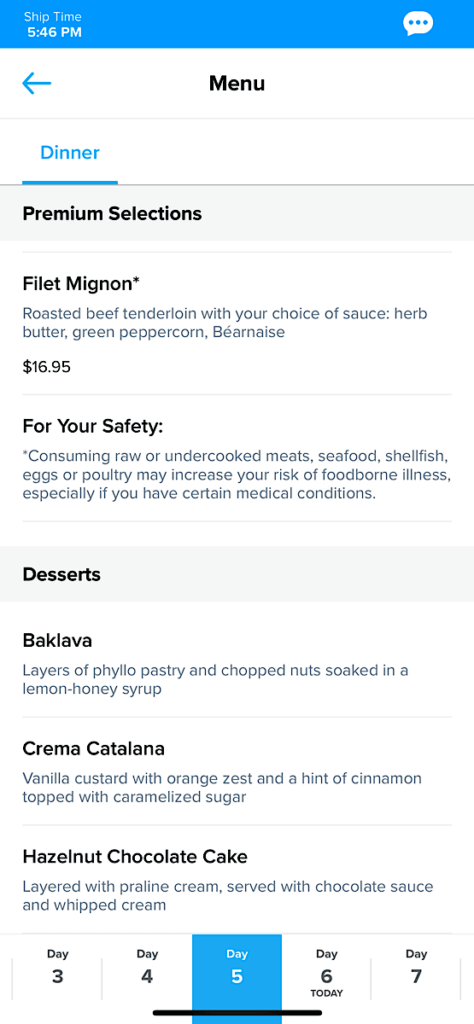Open the chat bubble icon
The image size is (474, 1024).
click(x=418, y=24)
